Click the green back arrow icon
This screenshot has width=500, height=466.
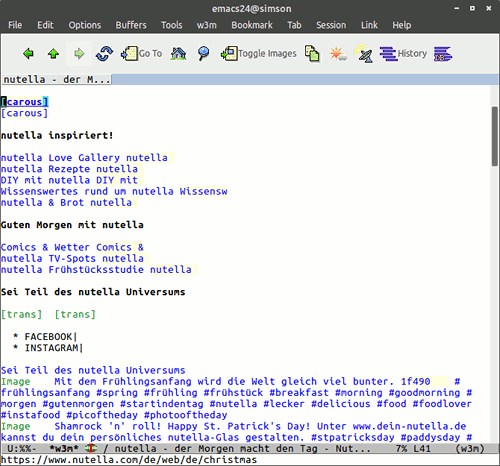tap(28, 53)
